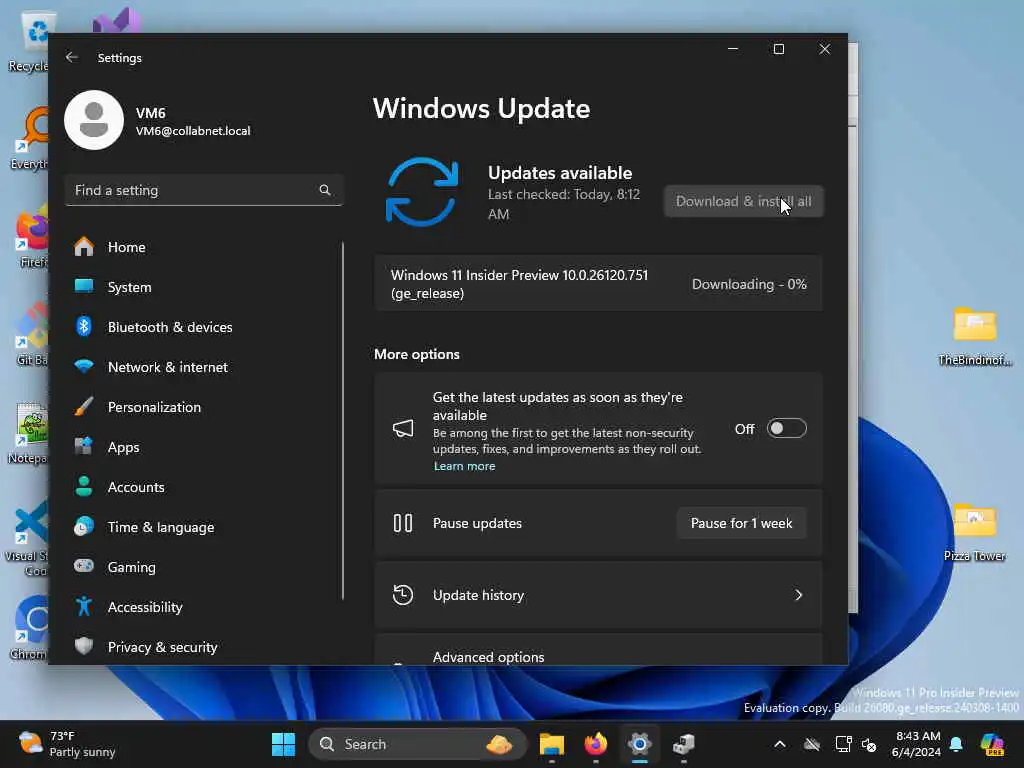Click the Gaming controller icon
This screenshot has height=768, width=1024.
pos(84,566)
